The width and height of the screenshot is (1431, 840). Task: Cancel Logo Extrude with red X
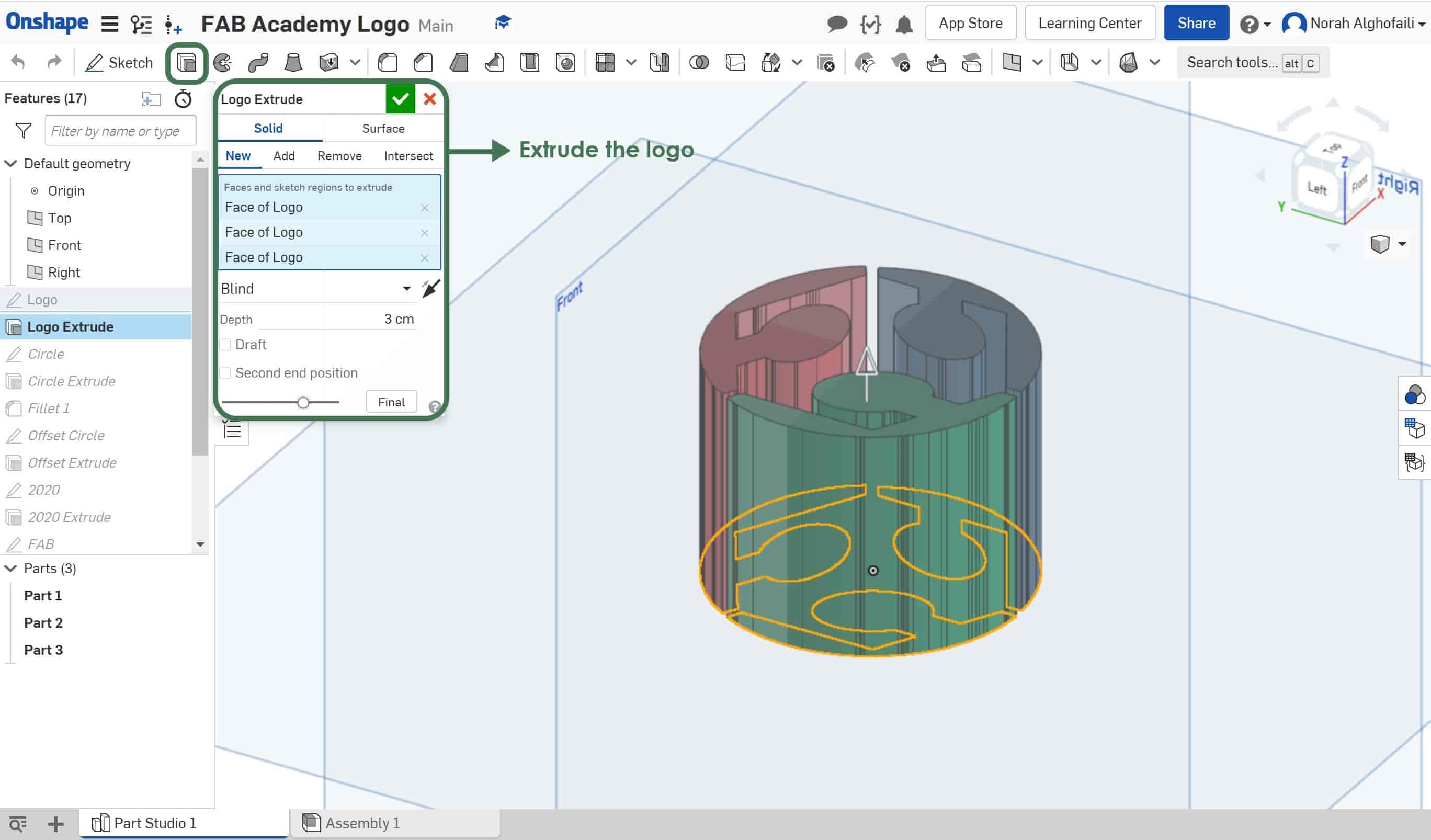430,99
